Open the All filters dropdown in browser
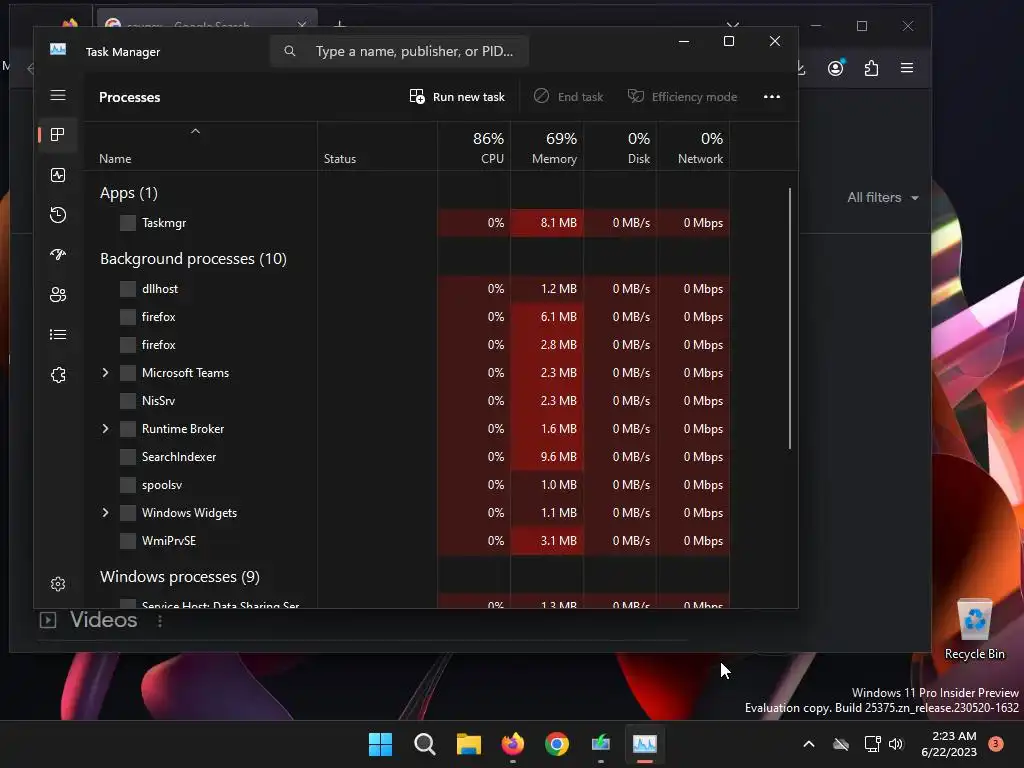Viewport: 1024px width, 768px height. pos(883,197)
